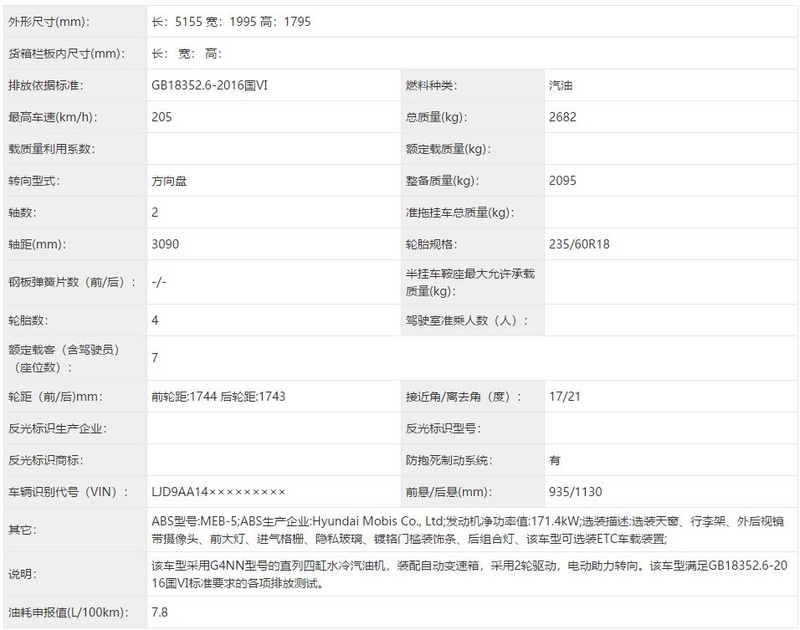Click the 反光标识商标 label
The image size is (800, 630).
coord(46,460)
